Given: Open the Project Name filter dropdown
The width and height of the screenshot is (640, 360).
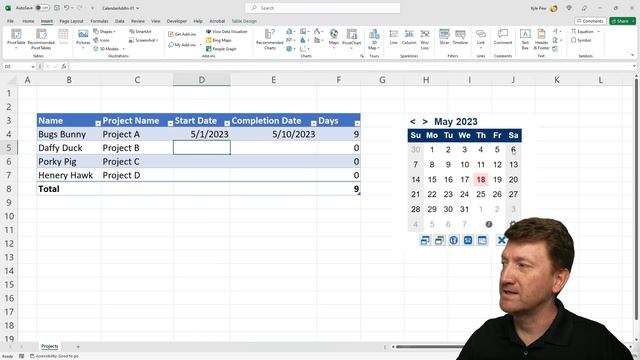Looking at the screenshot, I should [170, 123].
